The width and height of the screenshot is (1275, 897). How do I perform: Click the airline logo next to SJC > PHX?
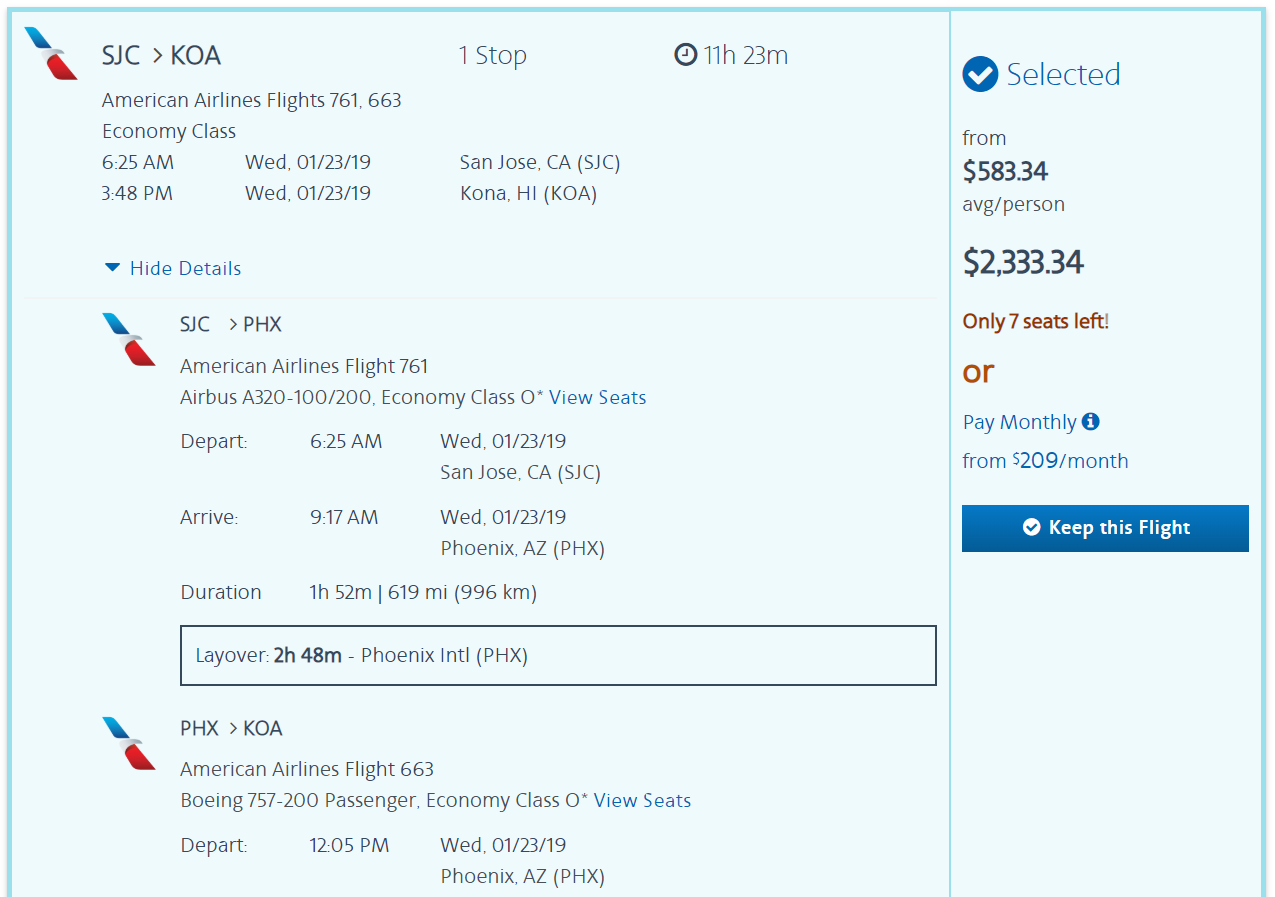point(129,339)
